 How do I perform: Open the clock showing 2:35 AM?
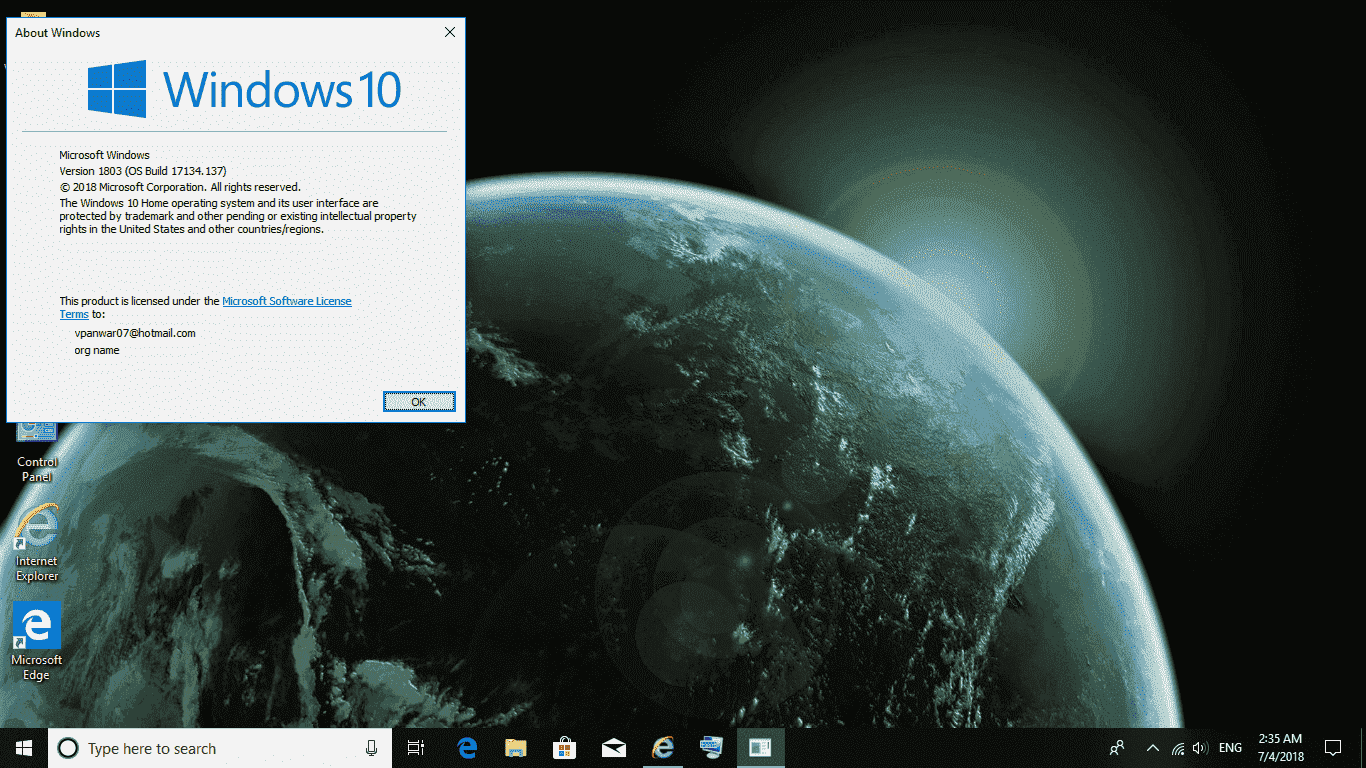[1280, 748]
